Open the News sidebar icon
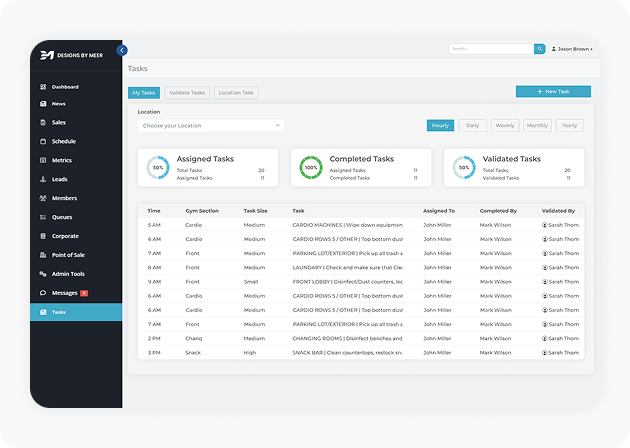Screen dimensions: 630x448 coord(43,104)
